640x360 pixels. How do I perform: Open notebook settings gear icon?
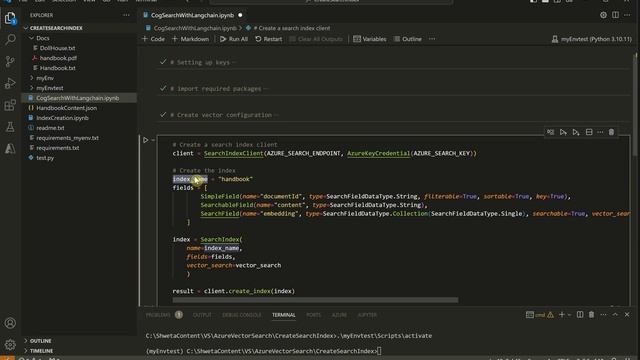603,15
